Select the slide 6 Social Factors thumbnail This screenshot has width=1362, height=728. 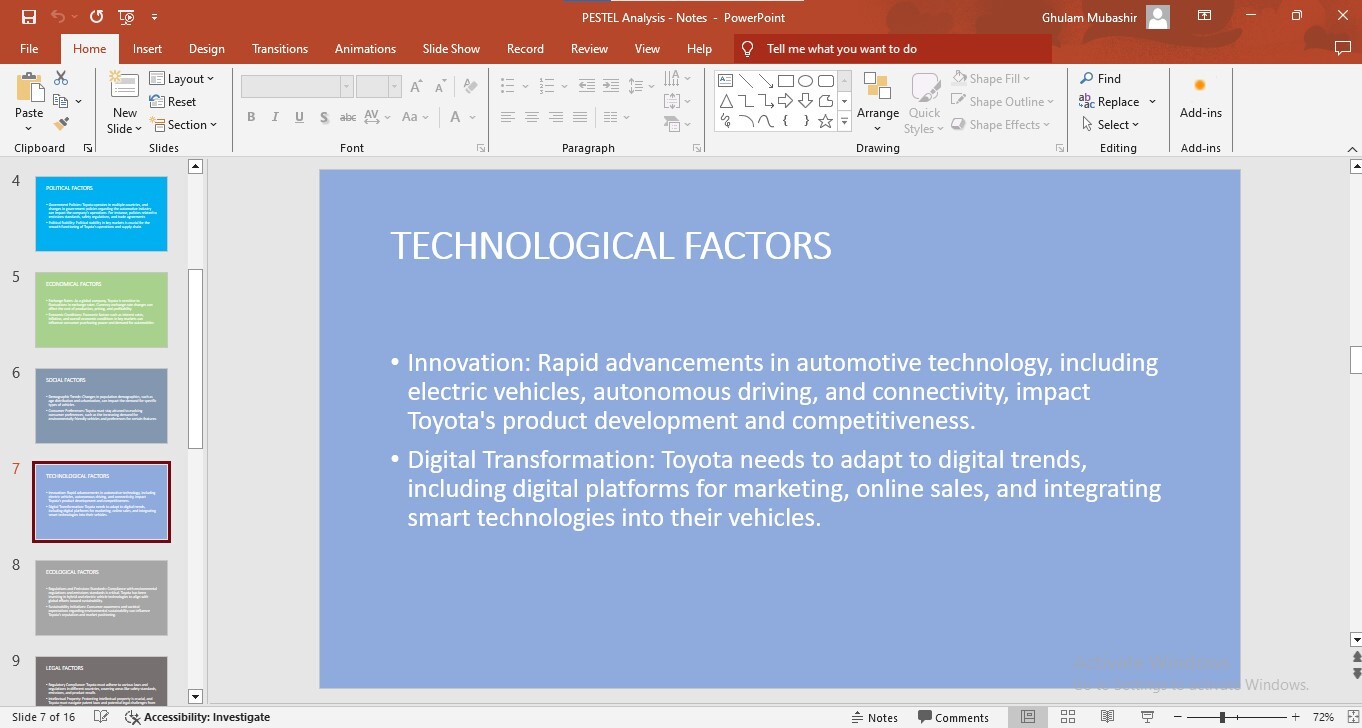(101, 406)
